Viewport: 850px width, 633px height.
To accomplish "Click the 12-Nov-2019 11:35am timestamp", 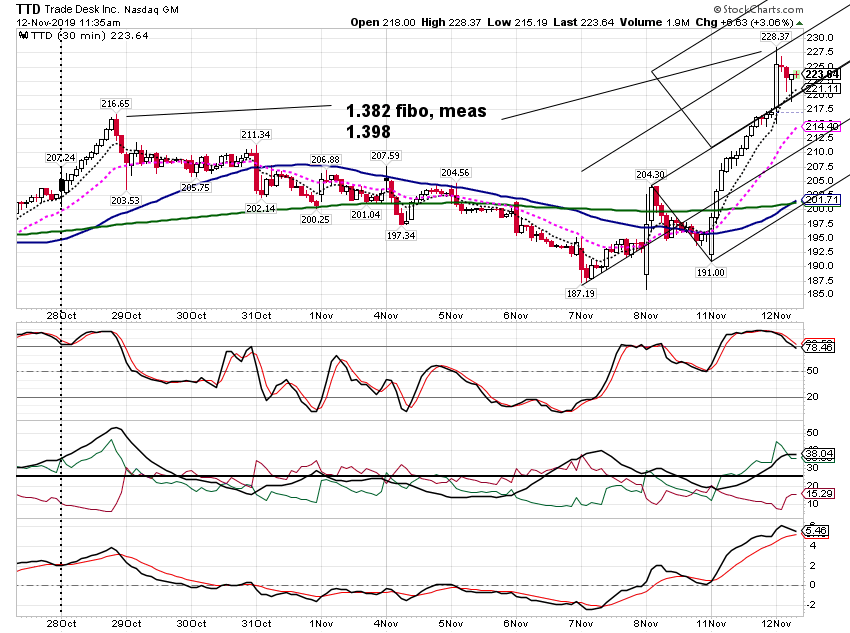I will click(68, 23).
